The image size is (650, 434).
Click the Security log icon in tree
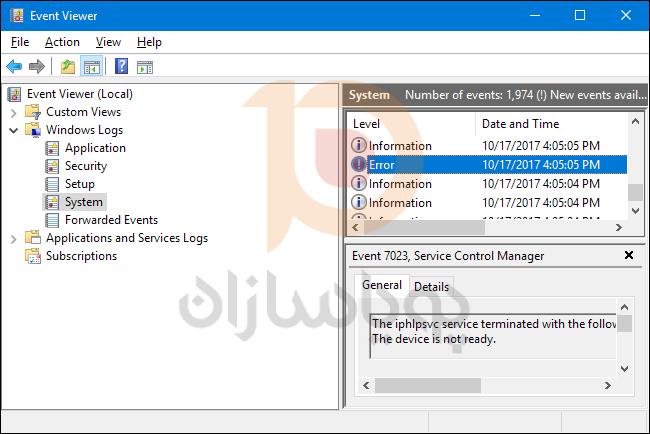[x=52, y=166]
